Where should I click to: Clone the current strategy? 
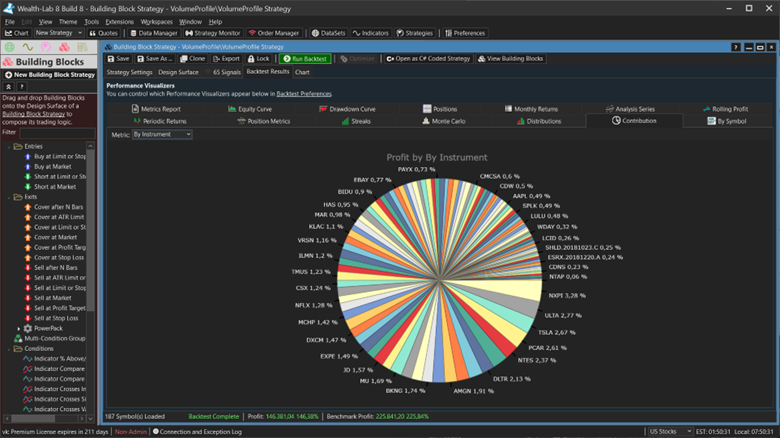tap(192, 59)
